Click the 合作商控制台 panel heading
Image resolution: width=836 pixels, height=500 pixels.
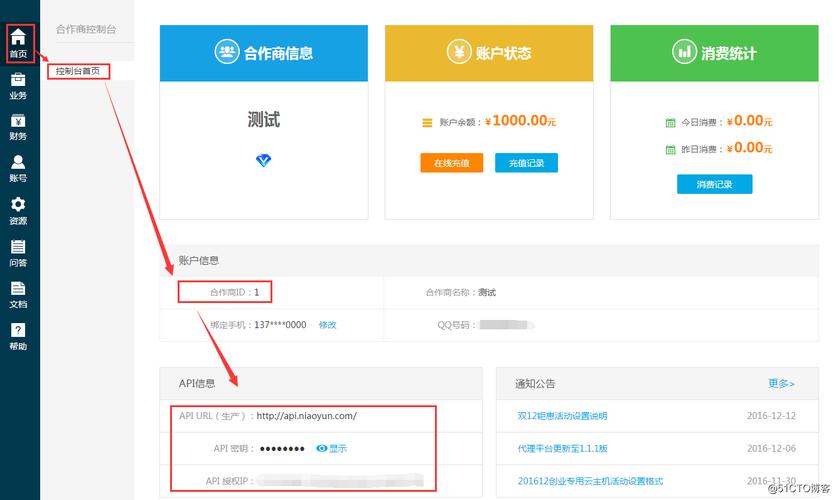[86, 29]
